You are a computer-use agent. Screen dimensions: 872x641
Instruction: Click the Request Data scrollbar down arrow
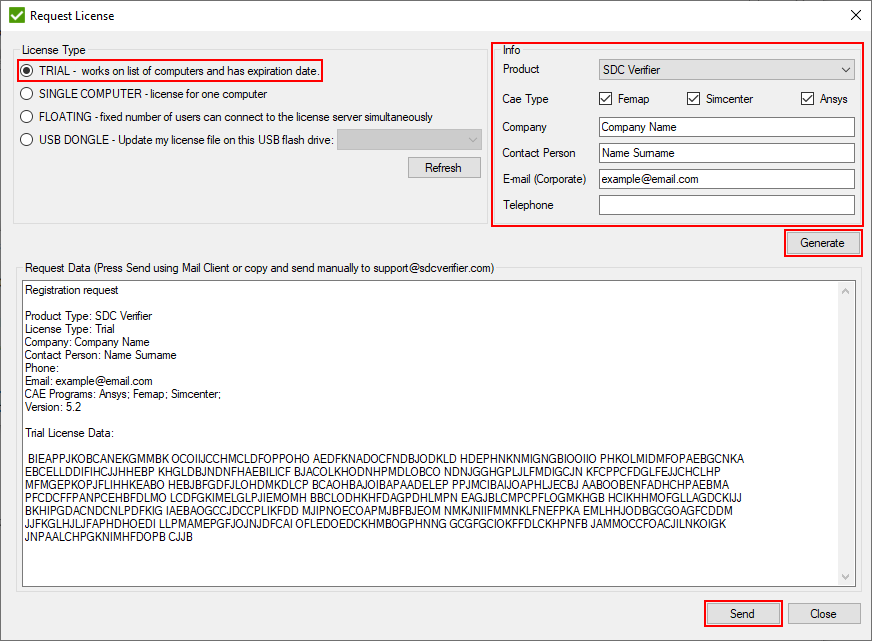click(x=845, y=577)
